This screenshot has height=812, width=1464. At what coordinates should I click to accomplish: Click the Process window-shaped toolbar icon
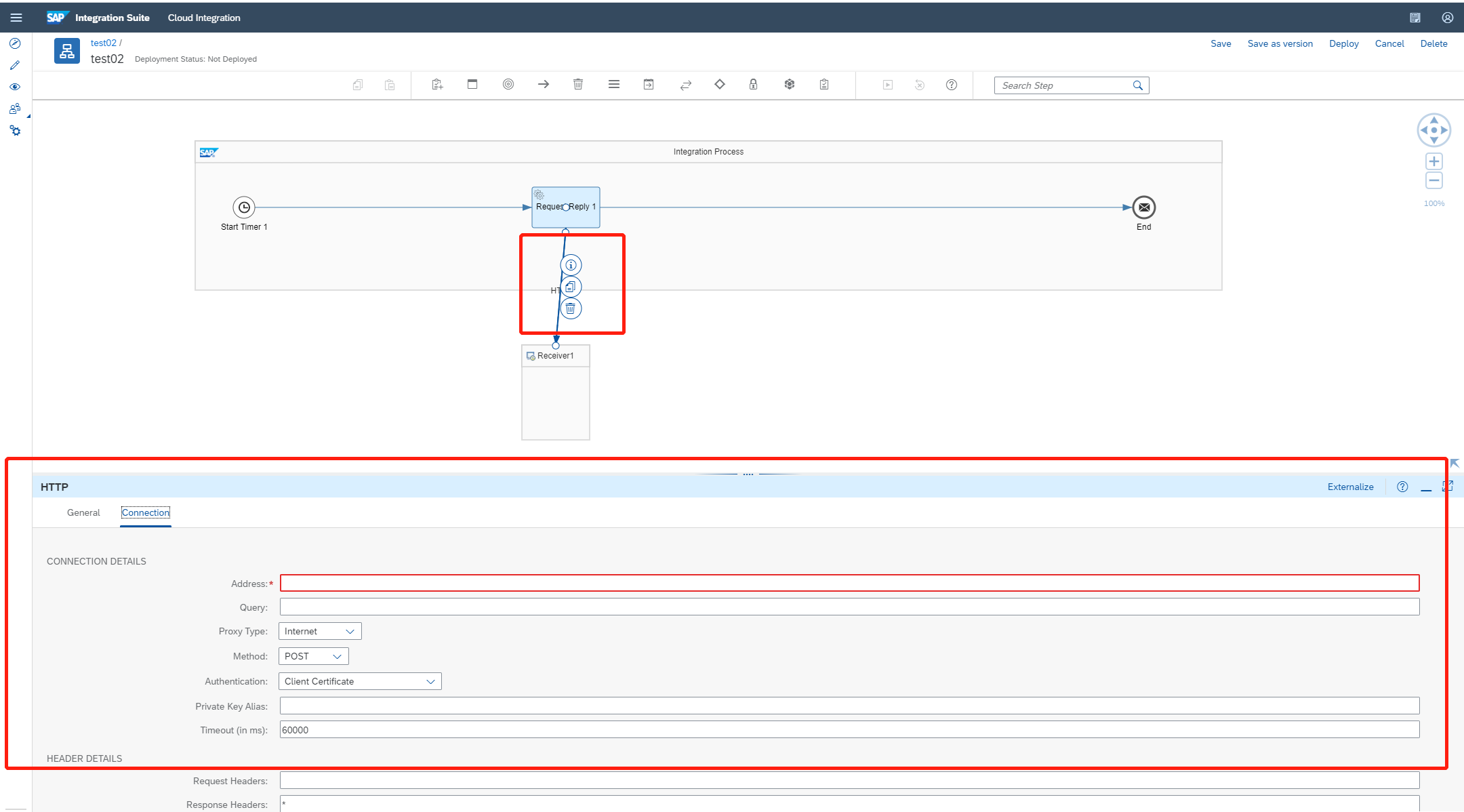tap(472, 84)
